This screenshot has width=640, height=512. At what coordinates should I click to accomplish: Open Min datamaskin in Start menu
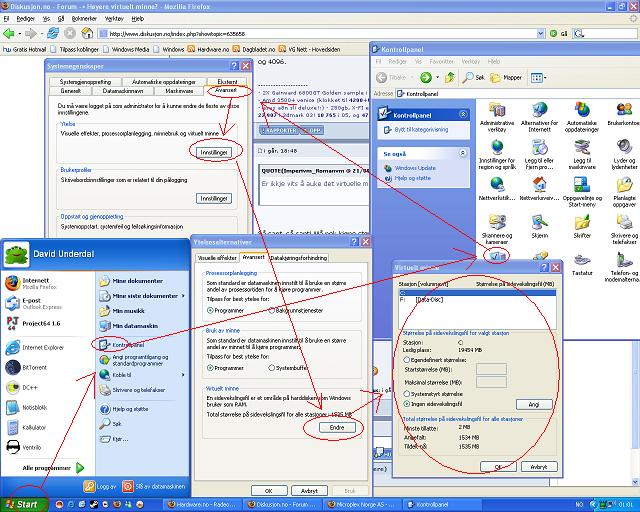click(130, 326)
